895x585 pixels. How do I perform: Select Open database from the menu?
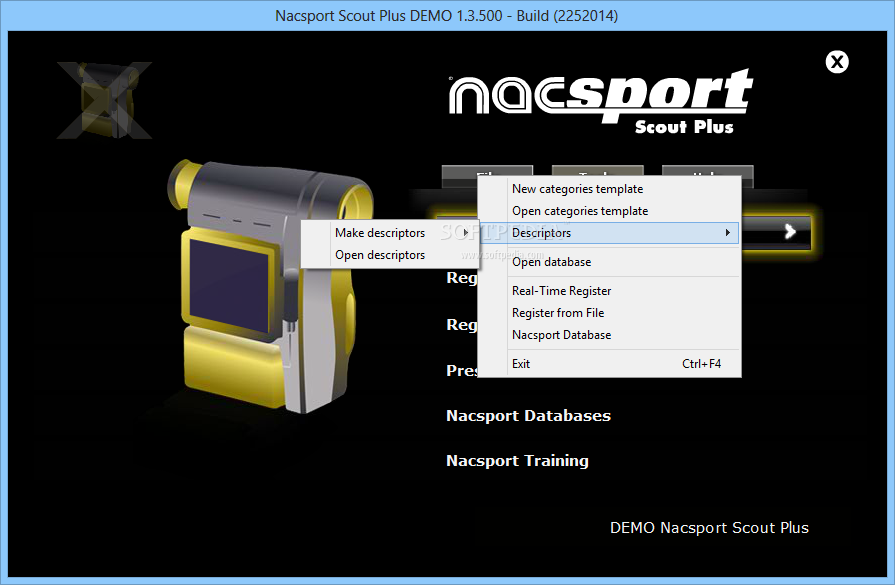click(x=609, y=262)
